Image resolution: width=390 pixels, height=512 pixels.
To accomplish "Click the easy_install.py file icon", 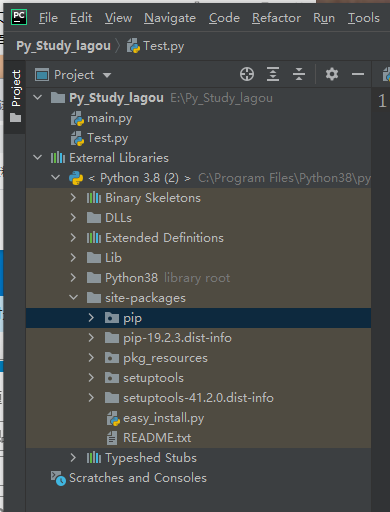I will coord(113,418).
